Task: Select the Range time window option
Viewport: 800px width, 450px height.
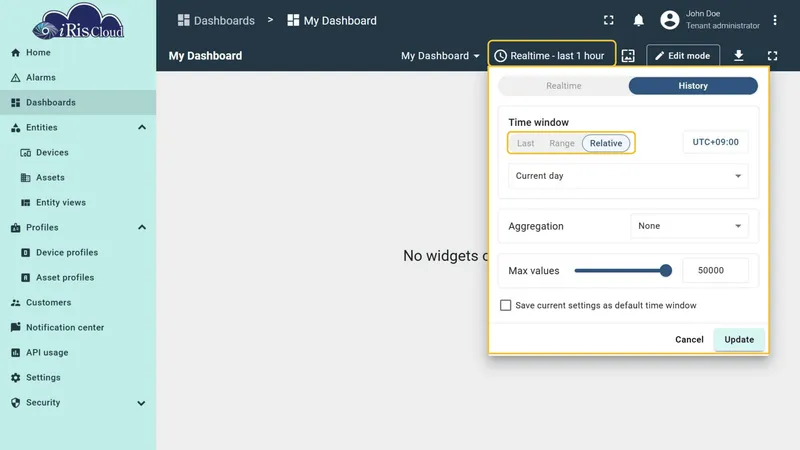Action: (x=562, y=143)
